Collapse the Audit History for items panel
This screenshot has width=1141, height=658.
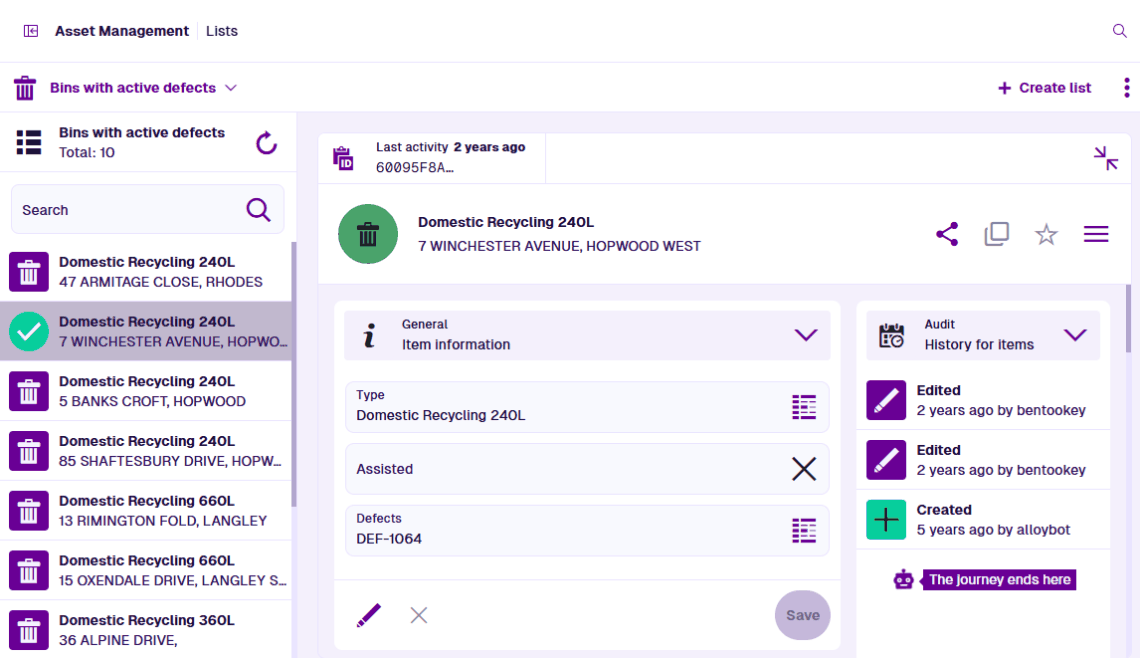coord(1076,335)
